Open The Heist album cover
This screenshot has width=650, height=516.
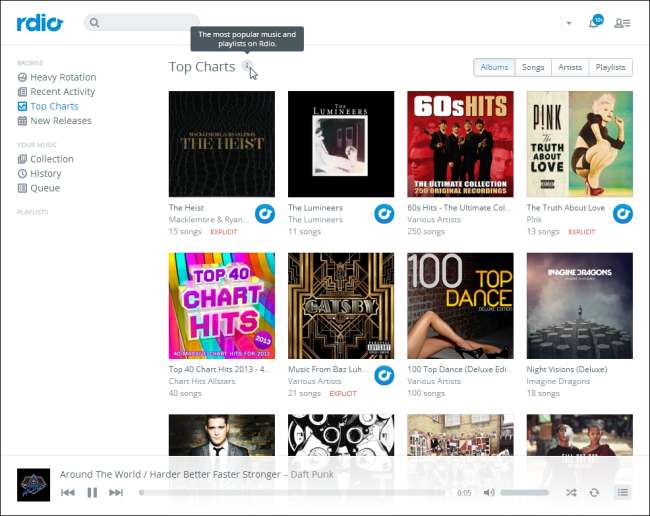click(222, 144)
